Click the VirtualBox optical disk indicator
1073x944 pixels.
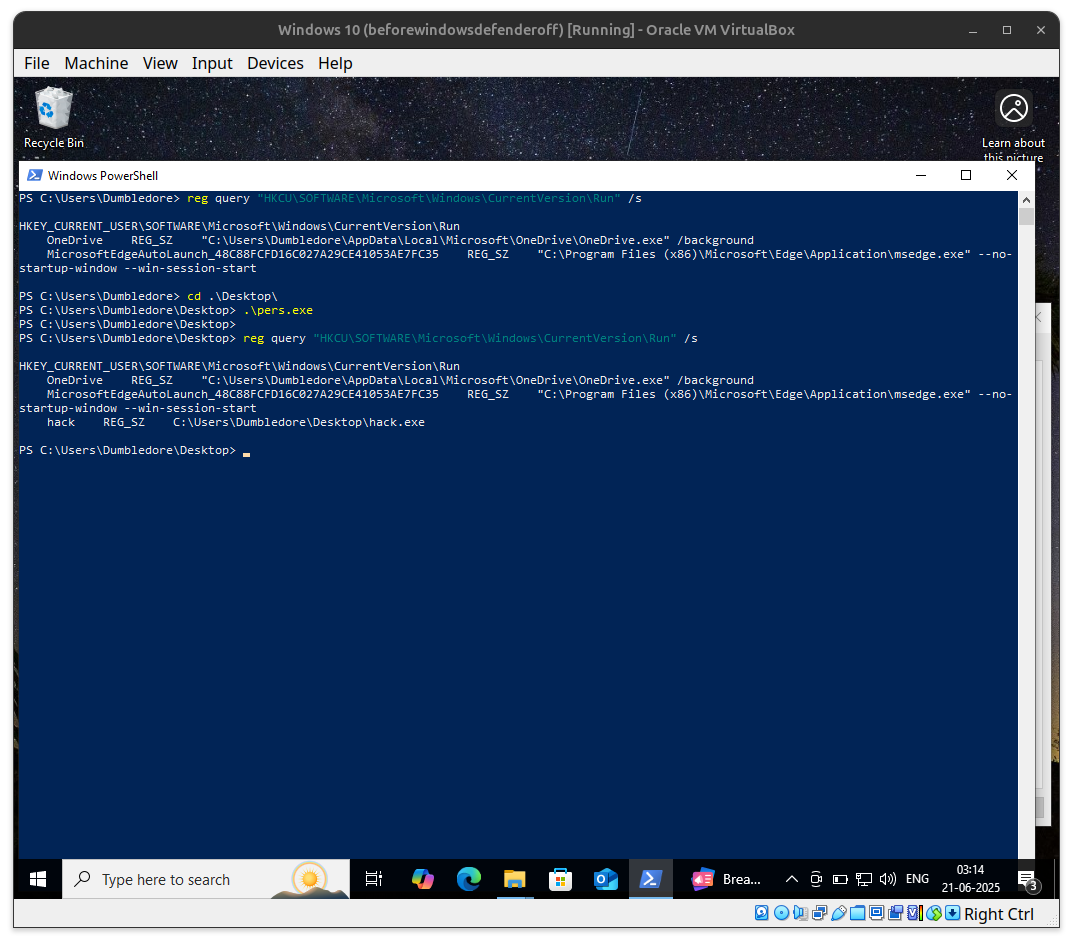781,913
